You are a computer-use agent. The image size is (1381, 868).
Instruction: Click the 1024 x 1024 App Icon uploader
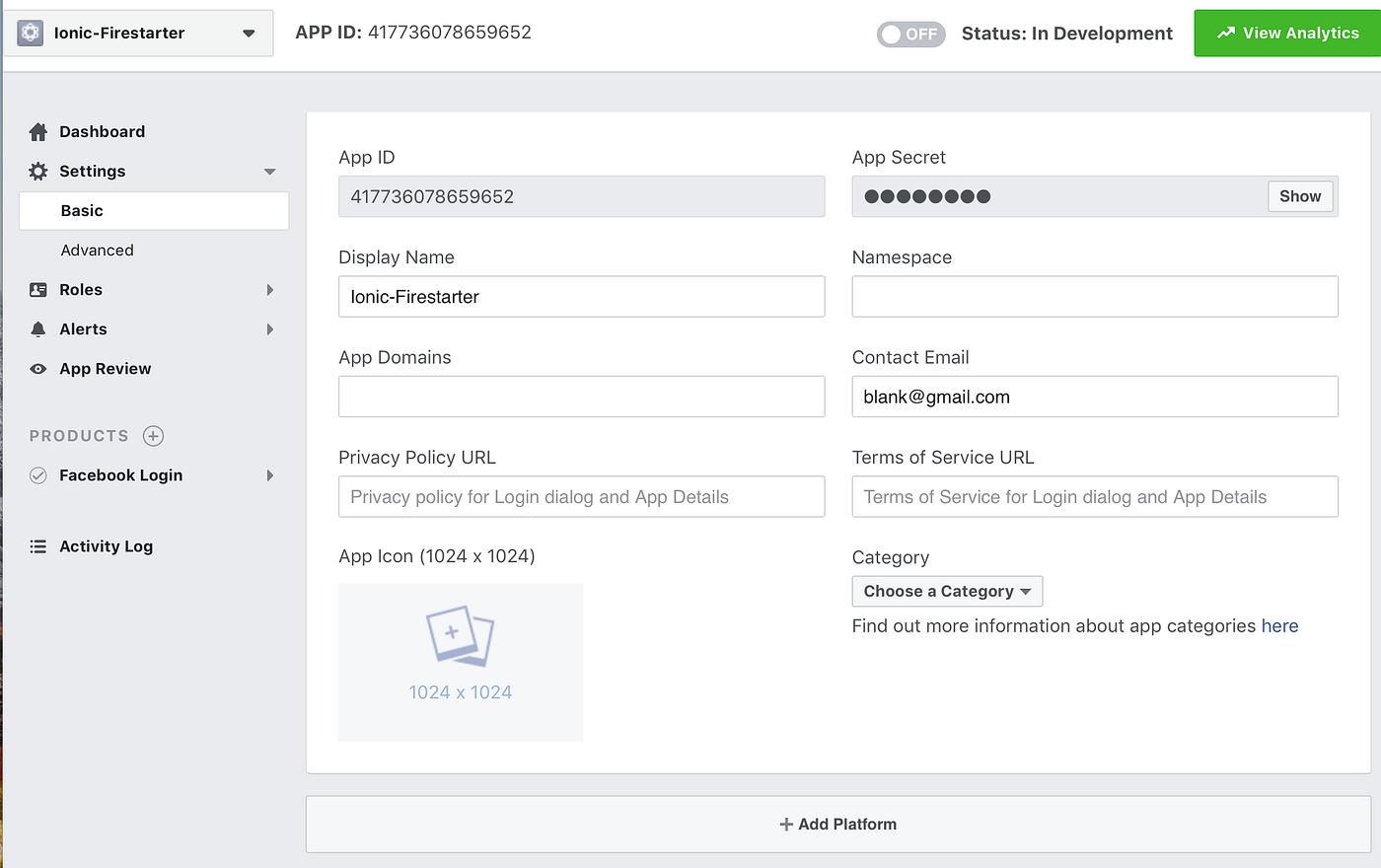(460, 661)
